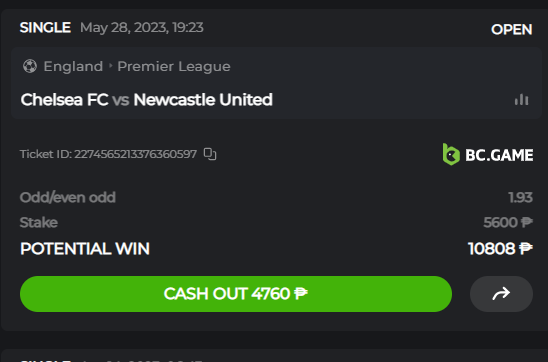This screenshot has height=362, width=548.
Task: Click the OPEN bet status label
Action: click(x=512, y=29)
